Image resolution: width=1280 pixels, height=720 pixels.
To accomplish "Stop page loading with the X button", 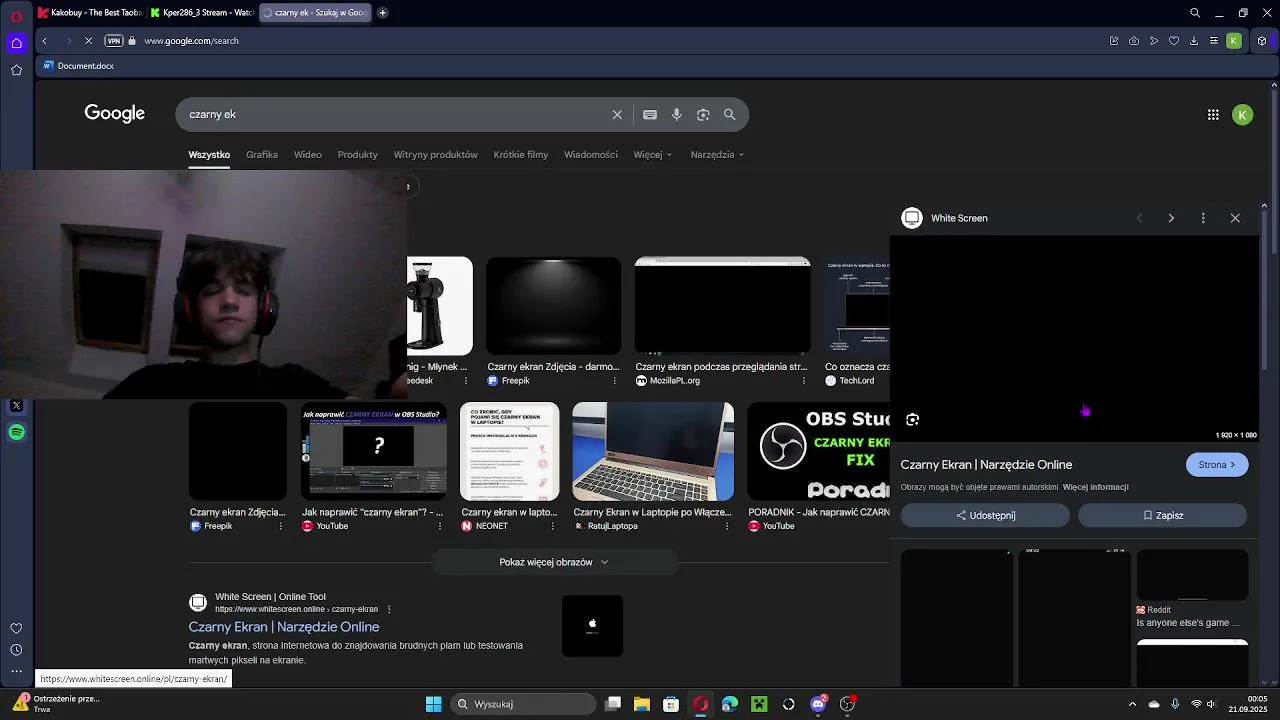I will [88, 41].
